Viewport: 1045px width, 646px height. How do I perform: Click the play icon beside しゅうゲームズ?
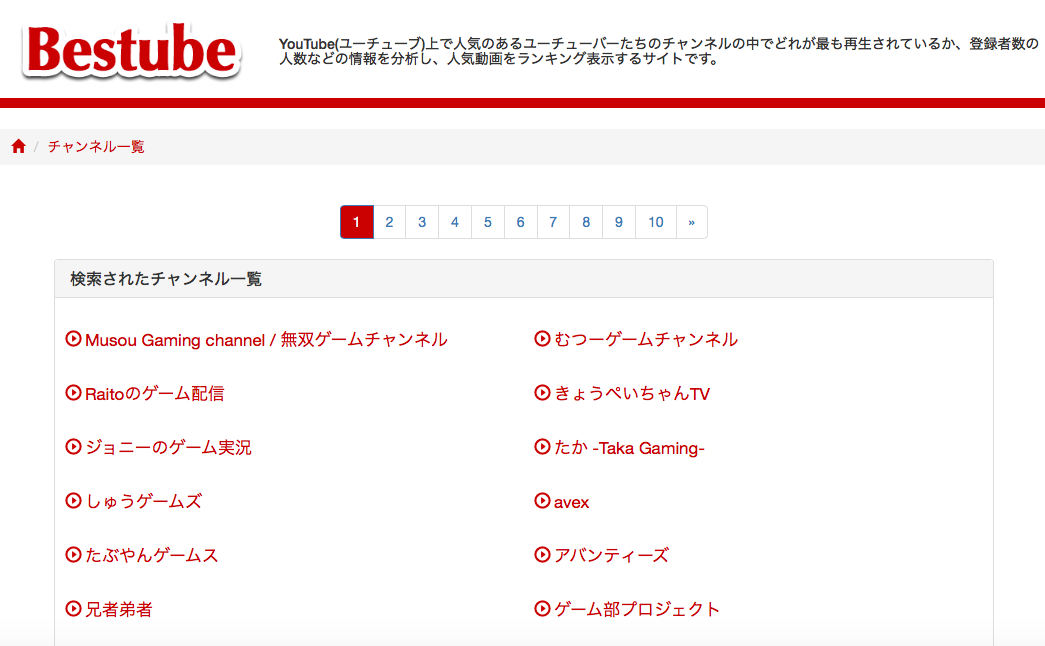(x=72, y=501)
